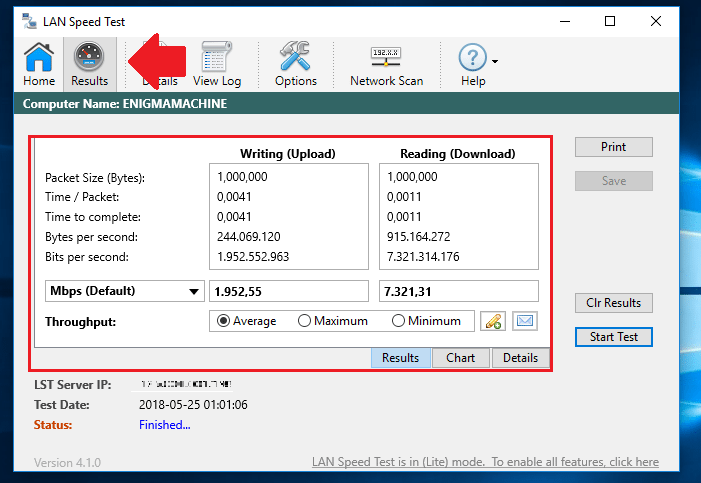Click the upload speed field 1.952,55
Screen dimensions: 701x483
tap(289, 292)
